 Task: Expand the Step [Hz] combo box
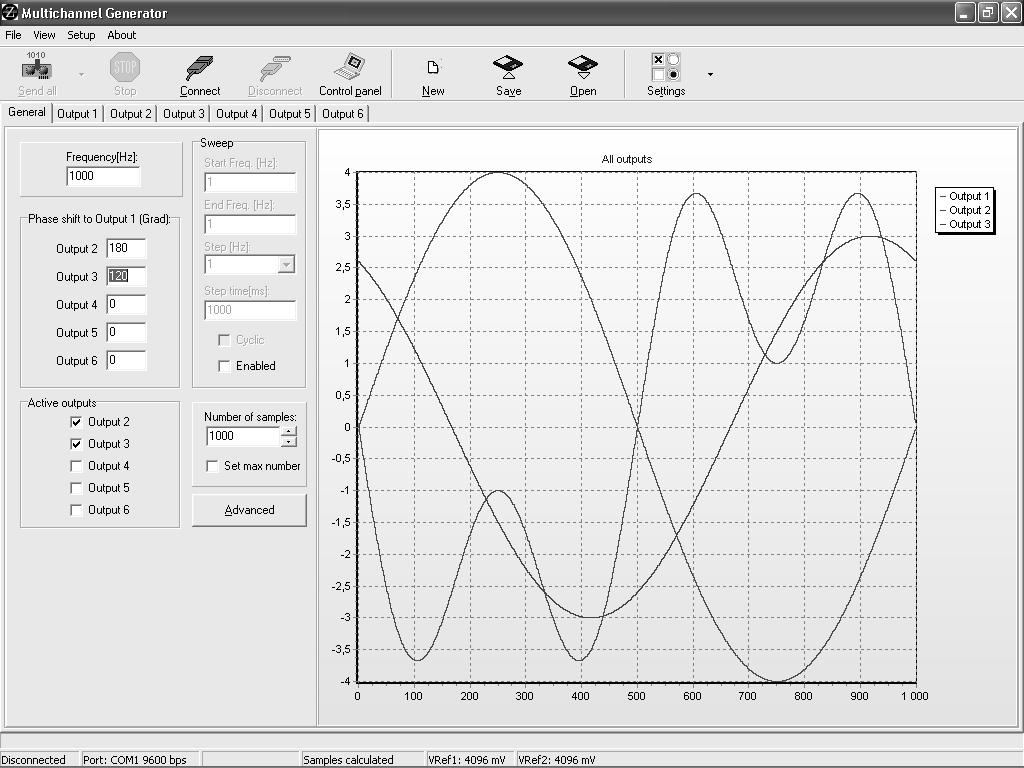click(x=286, y=264)
